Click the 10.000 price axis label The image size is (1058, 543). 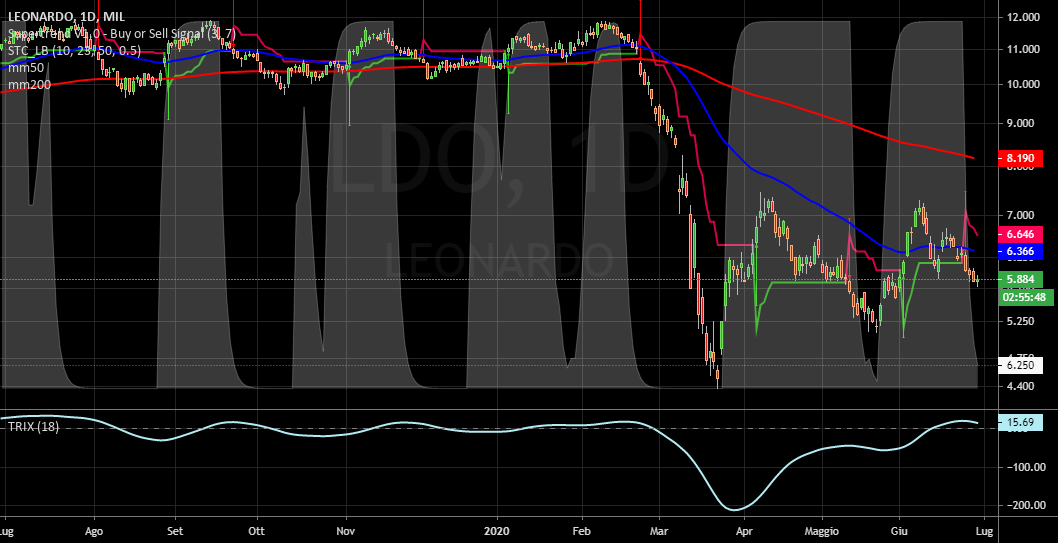tap(1022, 84)
